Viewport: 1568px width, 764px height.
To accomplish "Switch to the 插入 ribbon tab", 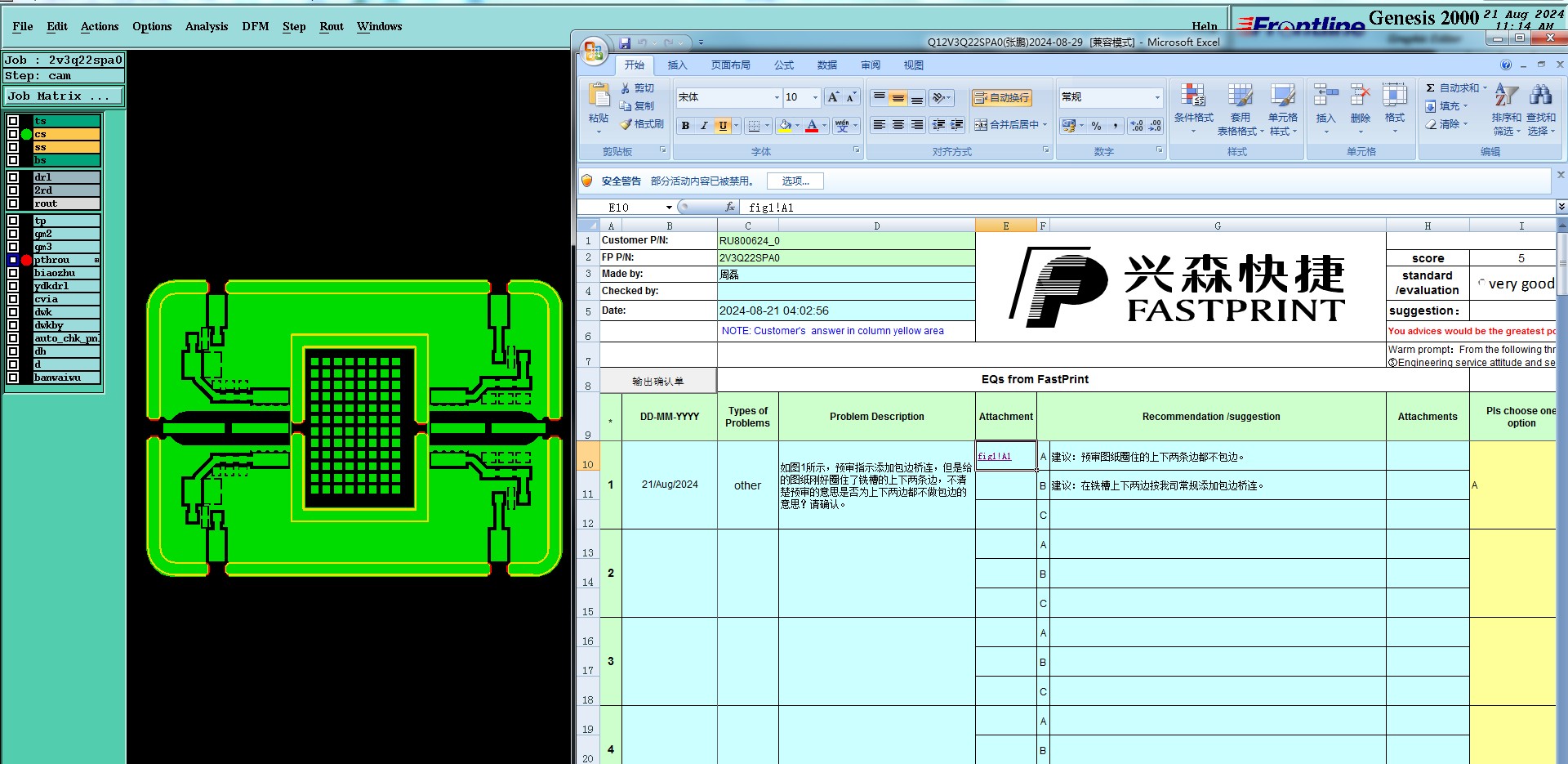I will pyautogui.click(x=677, y=65).
